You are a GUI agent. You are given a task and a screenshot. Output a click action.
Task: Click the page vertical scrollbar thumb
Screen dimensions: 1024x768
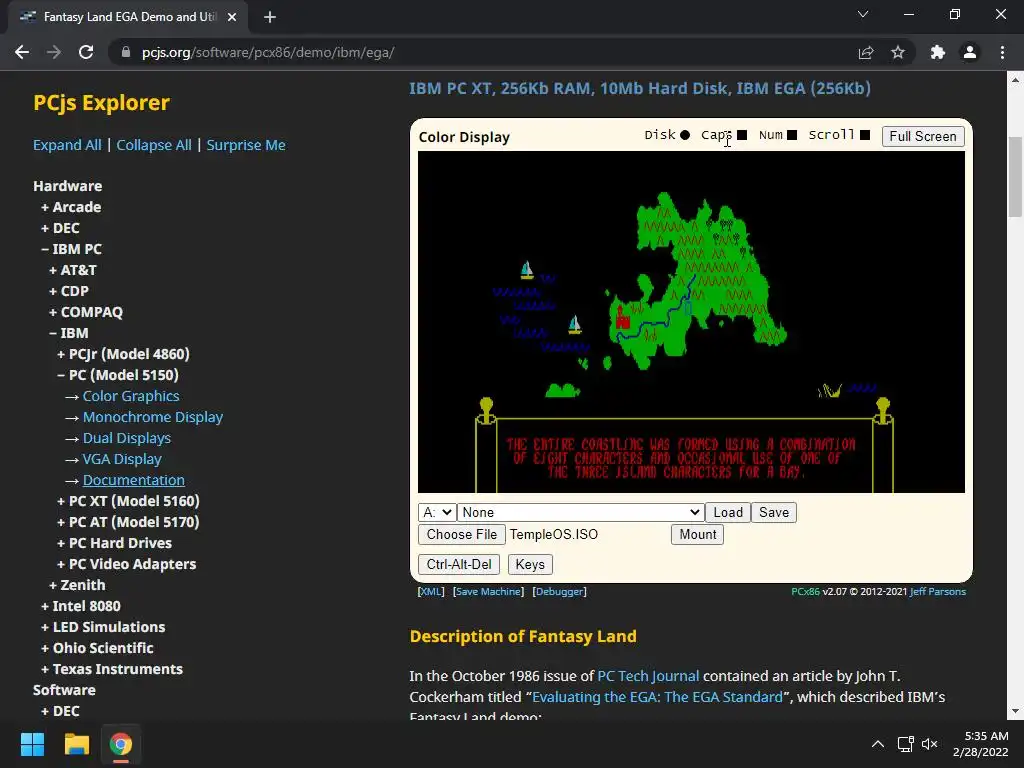point(1015,176)
